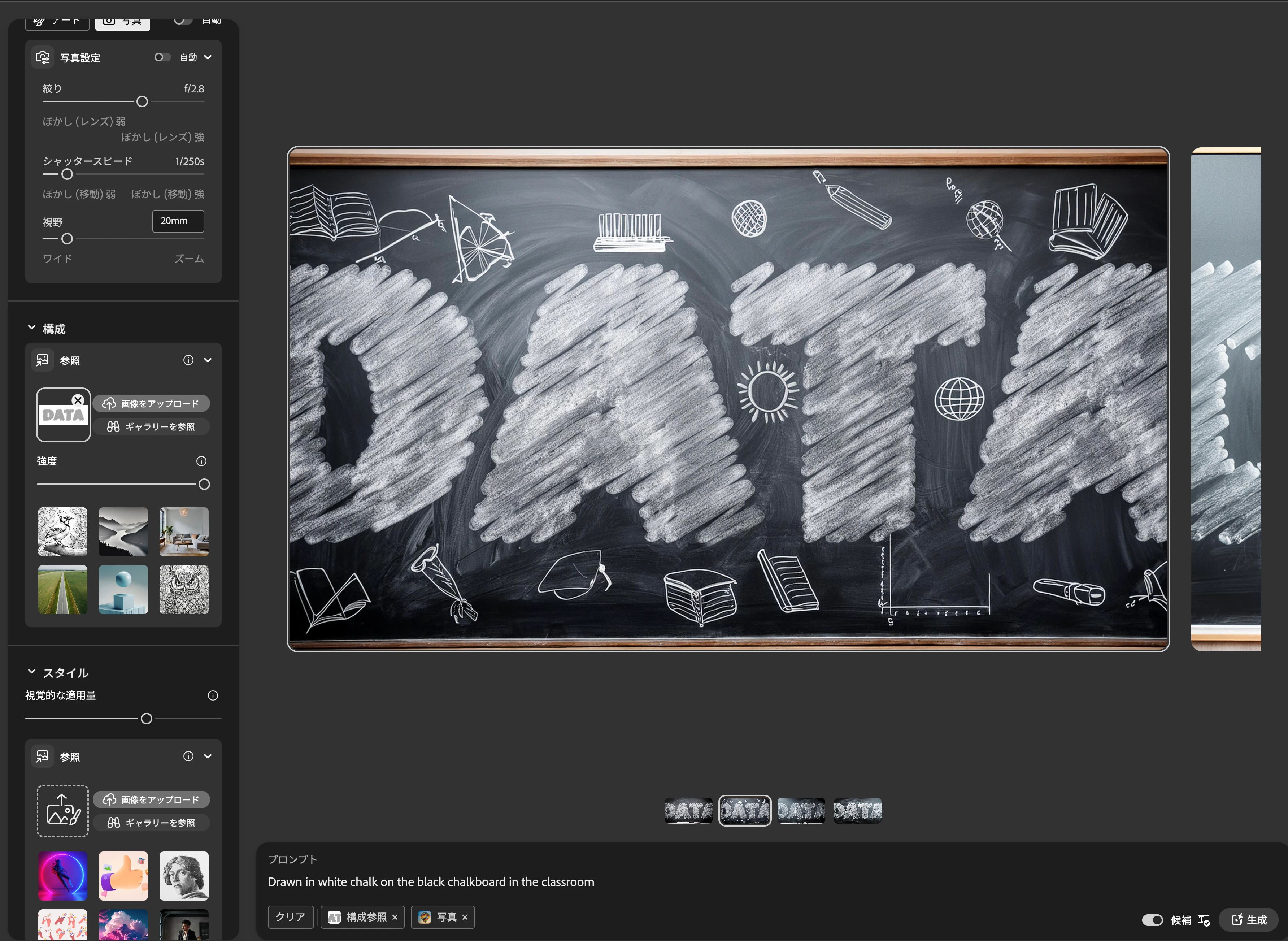The image size is (1288, 941).
Task: Click the prompt settings icon next to 候補
Action: pyautogui.click(x=1203, y=920)
